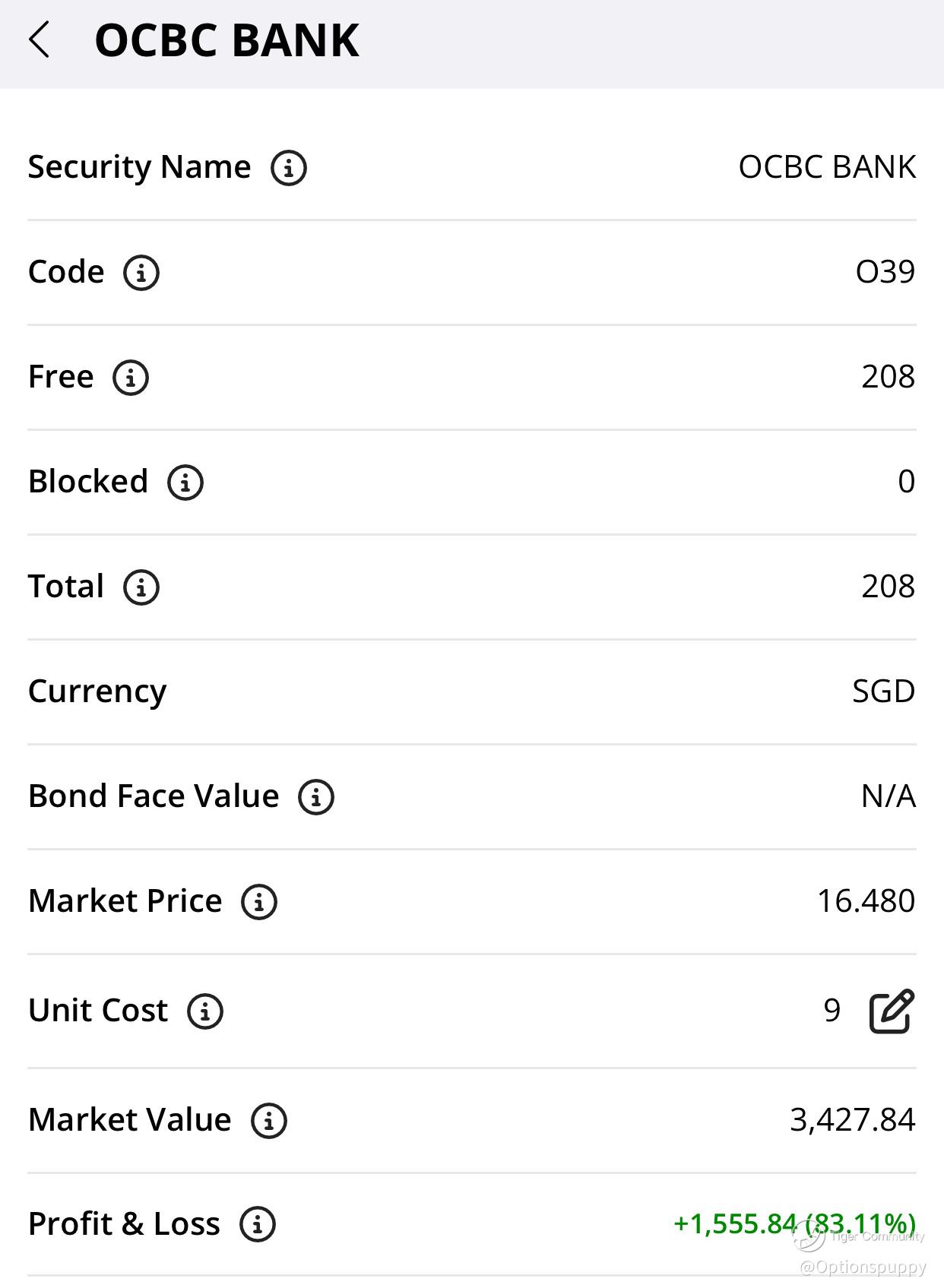
Task: Tap the info icon beside Code
Action: click(141, 273)
